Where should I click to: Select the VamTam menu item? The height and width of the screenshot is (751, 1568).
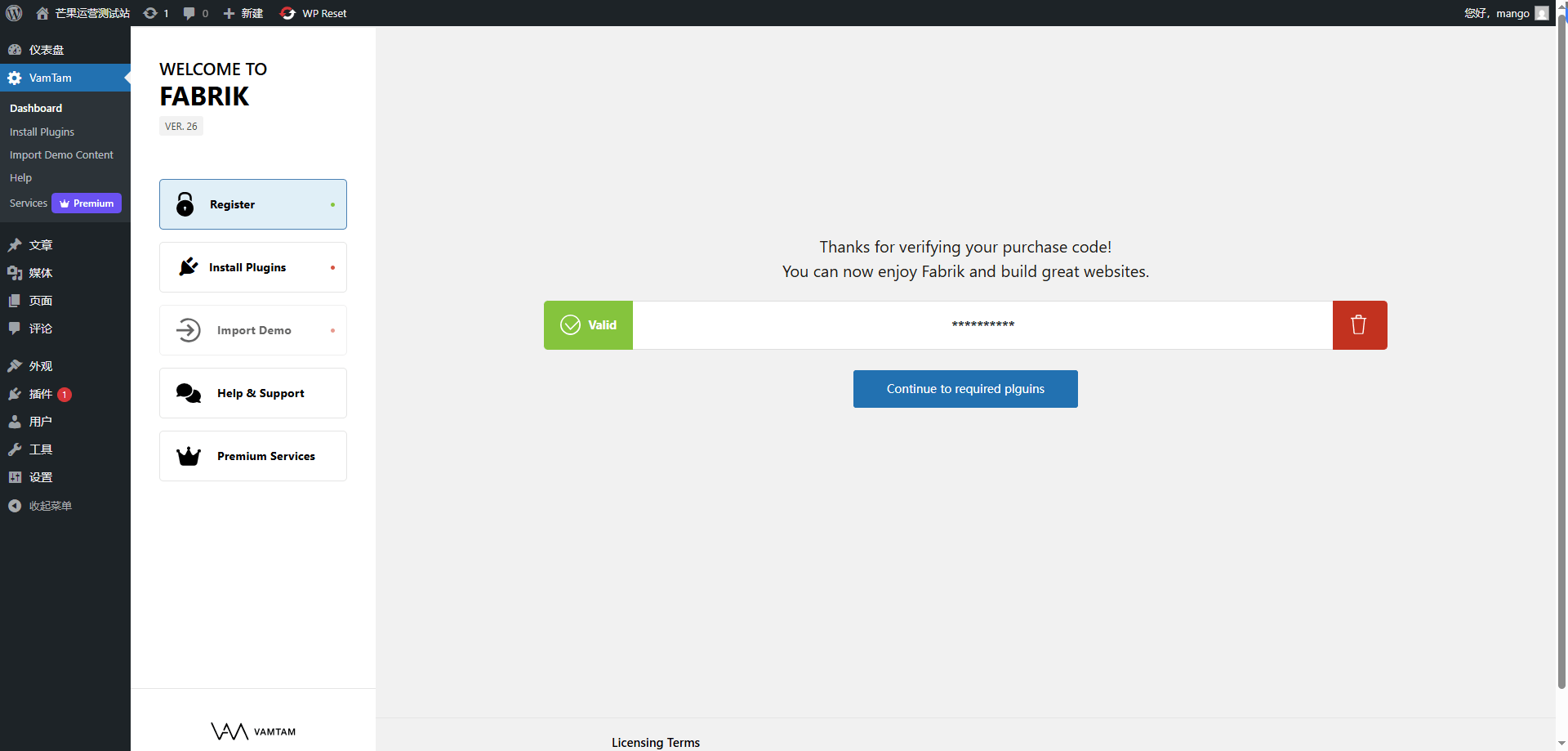coord(65,78)
